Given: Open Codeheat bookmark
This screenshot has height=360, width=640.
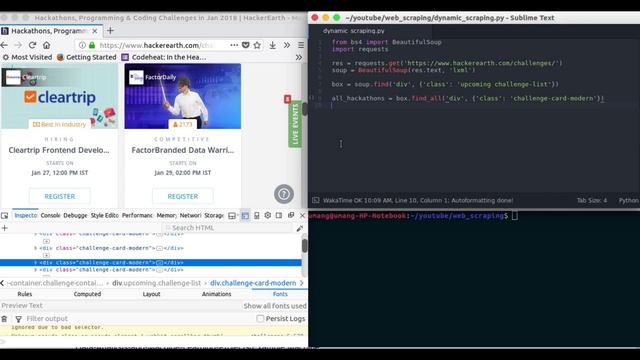Looking at the screenshot, I should click(164, 58).
